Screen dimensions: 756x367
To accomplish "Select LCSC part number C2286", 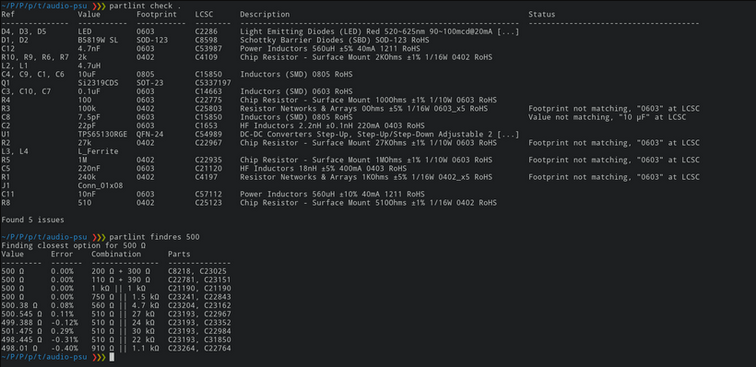I will [x=206, y=32].
